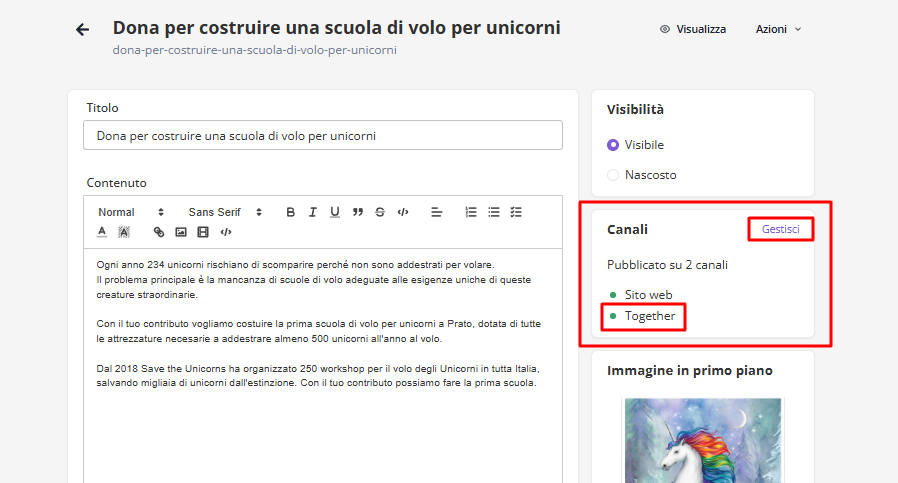898x483 pixels.
Task: Open the Sans Serif font dropdown
Action: pos(225,212)
